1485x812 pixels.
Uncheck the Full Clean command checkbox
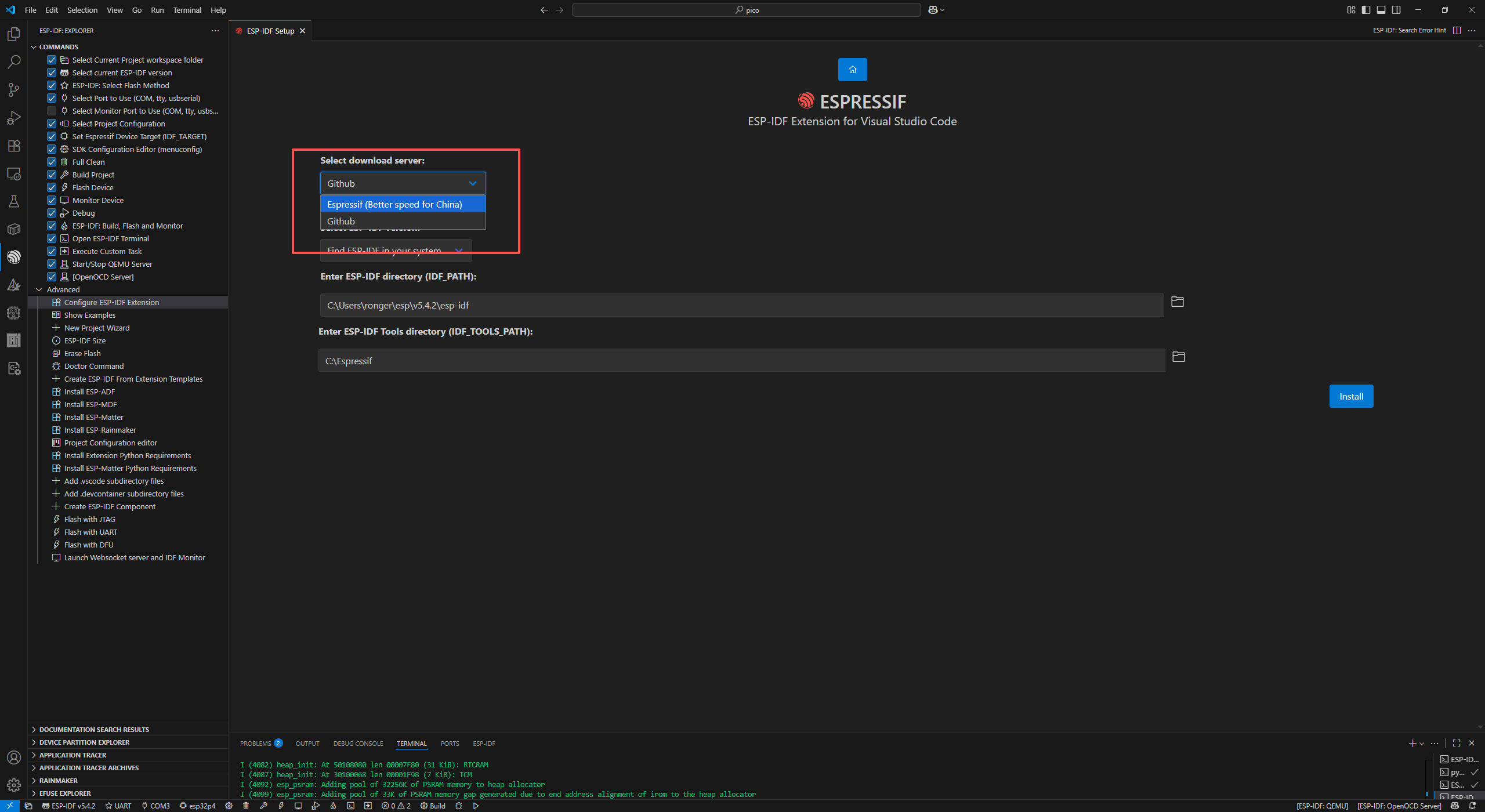pos(52,162)
